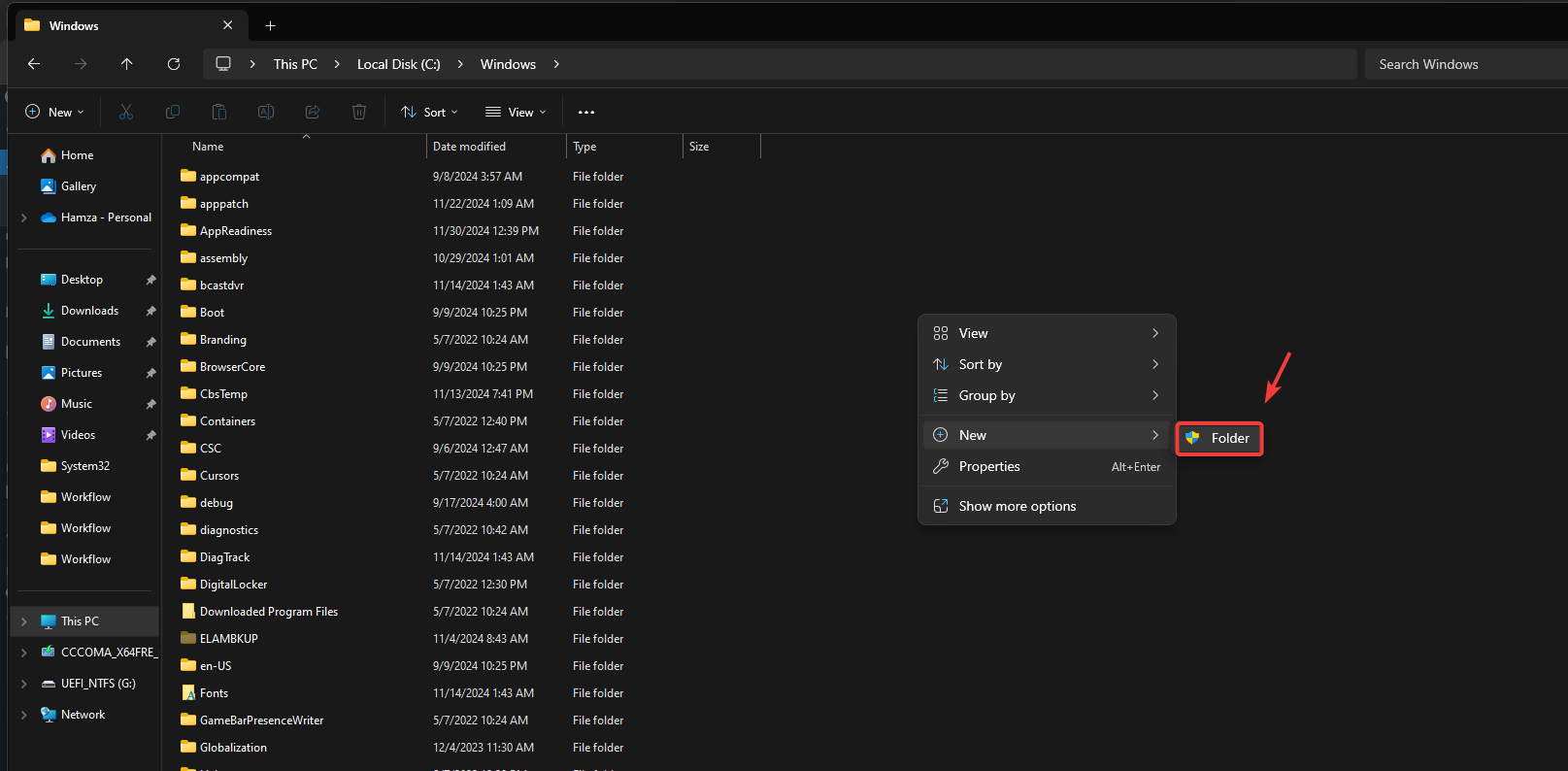Viewport: 1568px width, 771px height.
Task: Click the Share icon in toolbar
Action: pyautogui.click(x=313, y=112)
